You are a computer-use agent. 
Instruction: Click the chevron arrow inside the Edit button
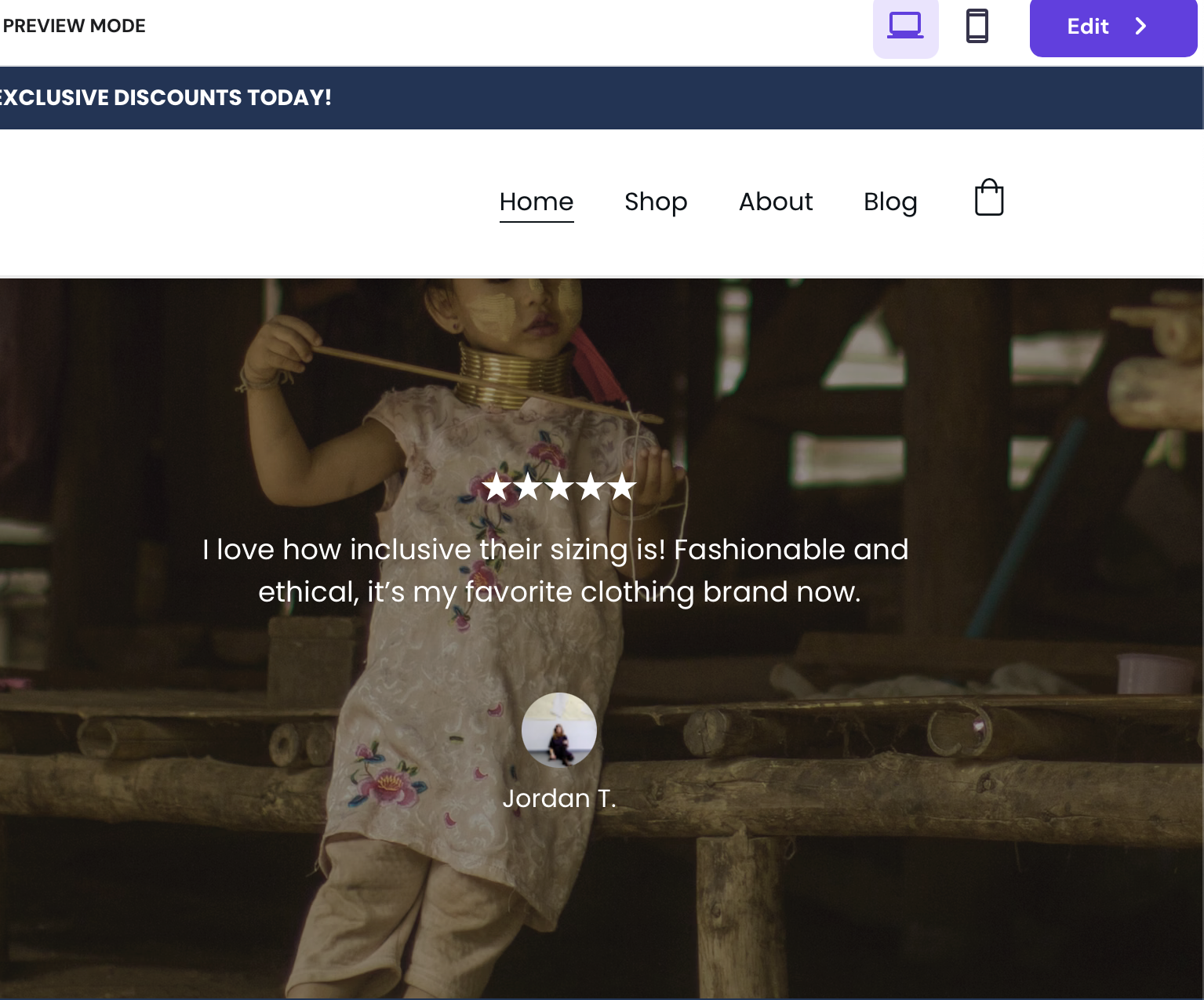[1140, 27]
